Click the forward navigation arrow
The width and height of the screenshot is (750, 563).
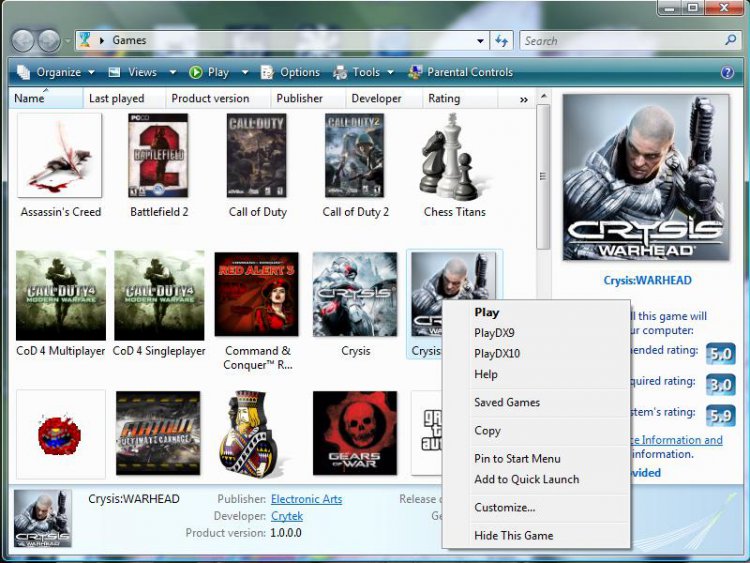[49, 41]
